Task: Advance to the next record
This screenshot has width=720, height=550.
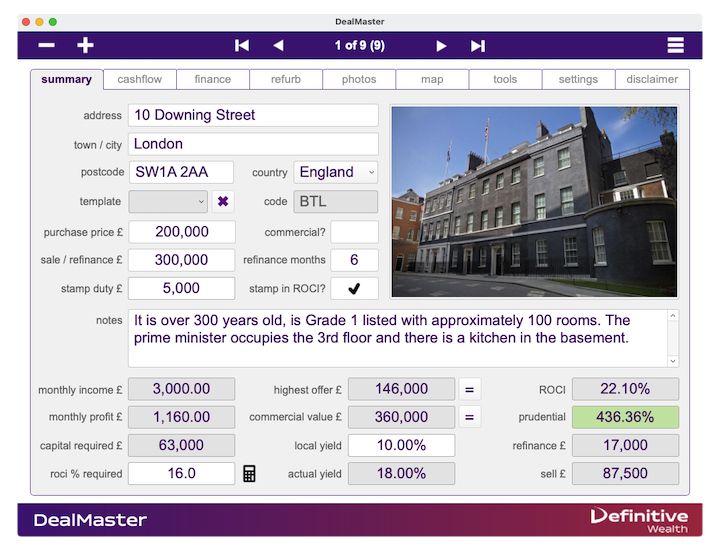Action: tap(441, 45)
